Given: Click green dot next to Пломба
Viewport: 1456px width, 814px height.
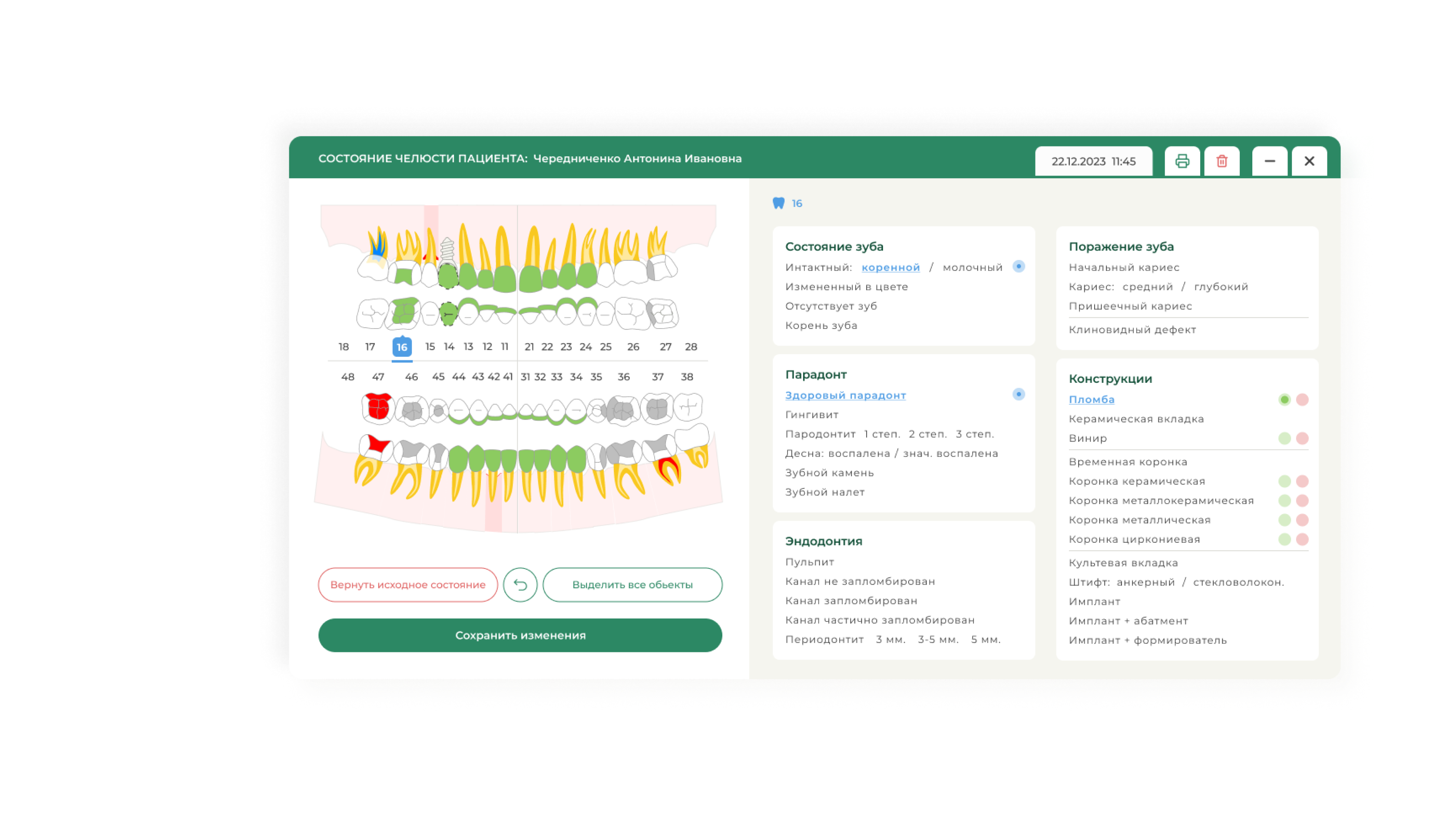Looking at the screenshot, I should tap(1284, 400).
